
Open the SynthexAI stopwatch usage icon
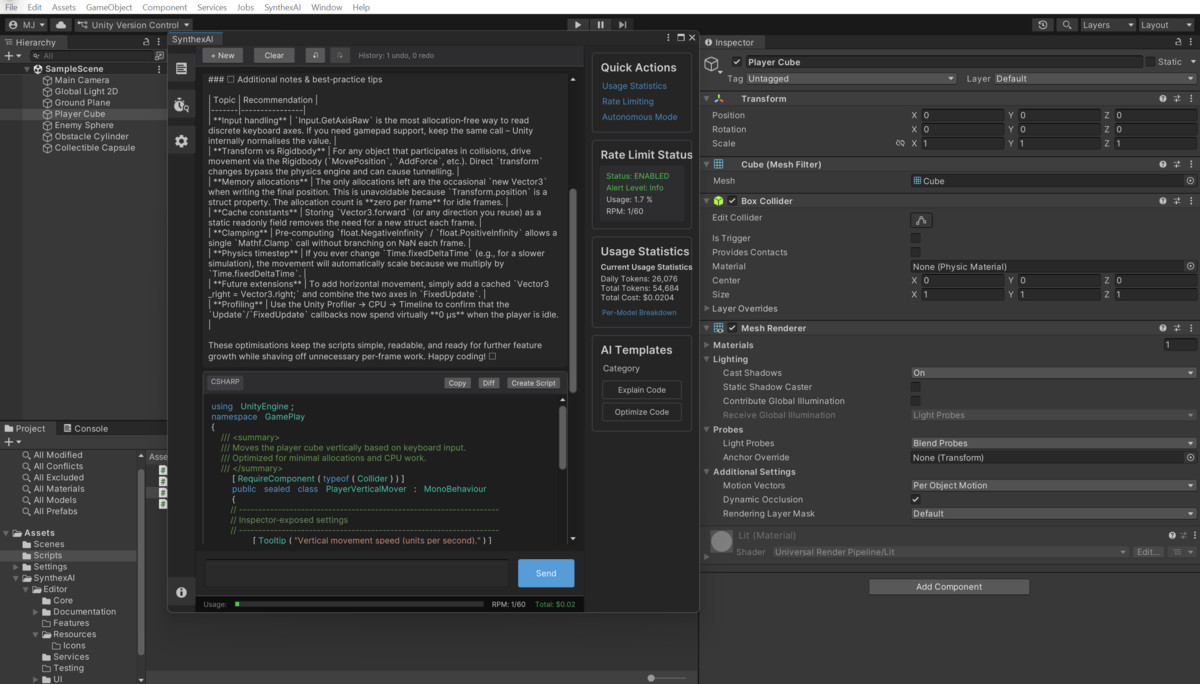click(x=181, y=105)
